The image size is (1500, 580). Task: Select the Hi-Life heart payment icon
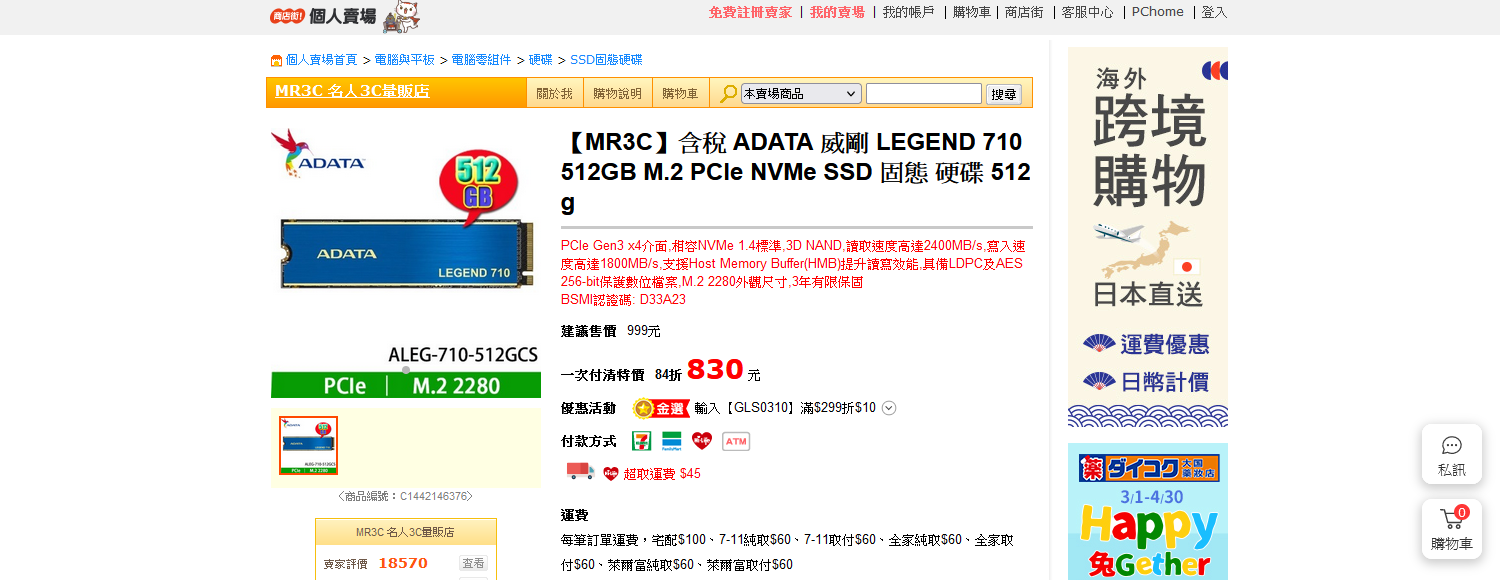702,441
